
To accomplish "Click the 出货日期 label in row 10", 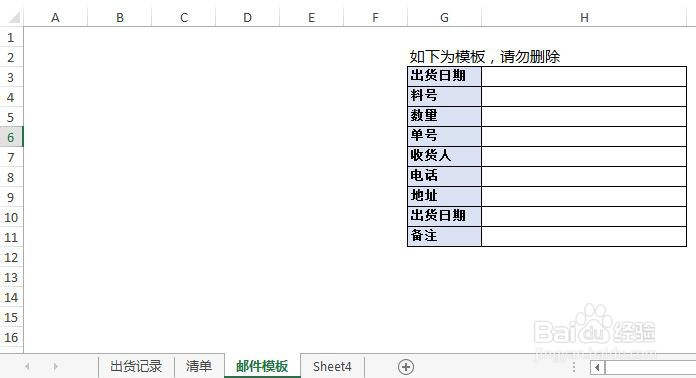I will click(444, 216).
